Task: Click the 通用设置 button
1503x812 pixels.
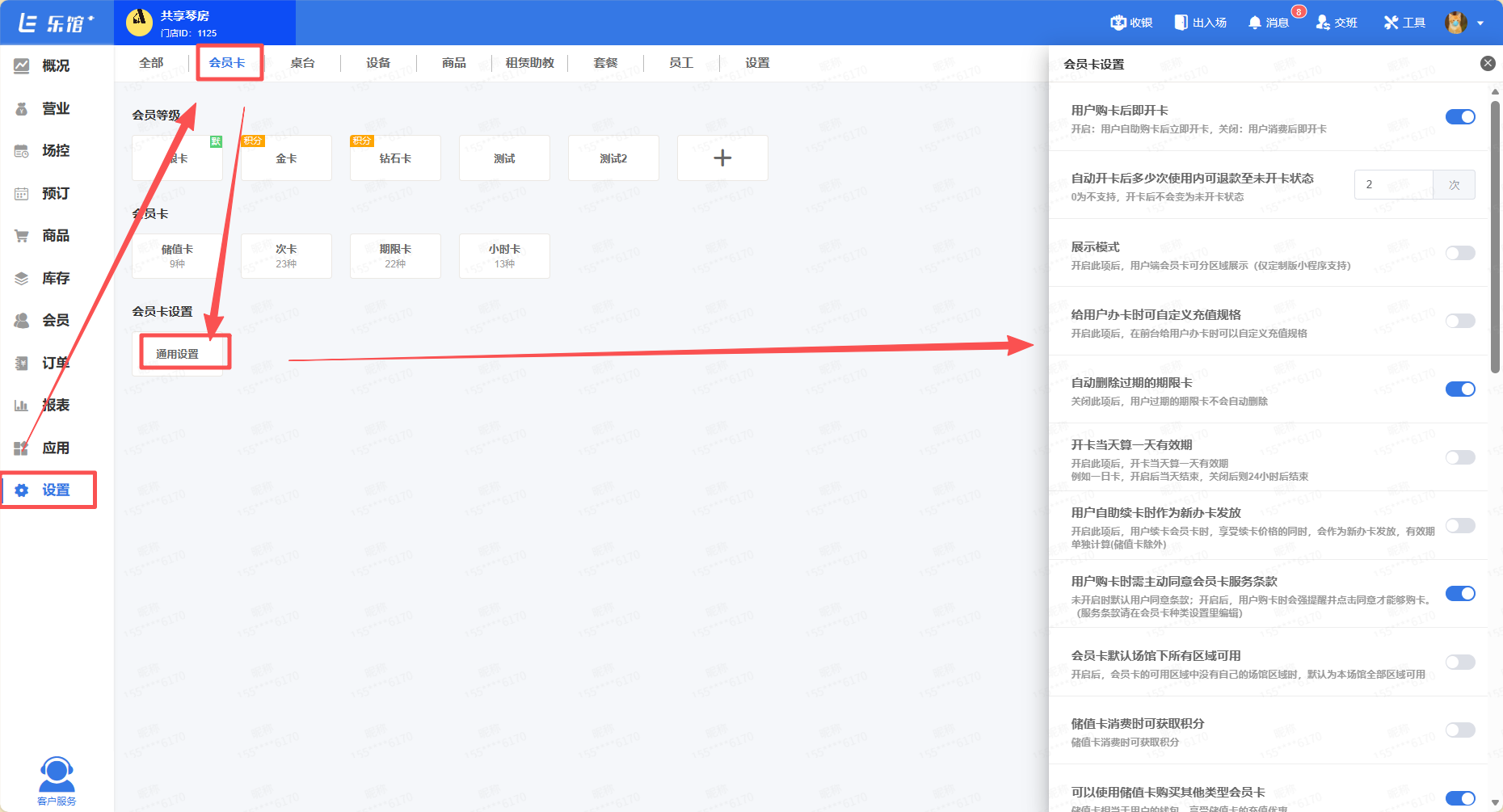Action: [x=178, y=354]
